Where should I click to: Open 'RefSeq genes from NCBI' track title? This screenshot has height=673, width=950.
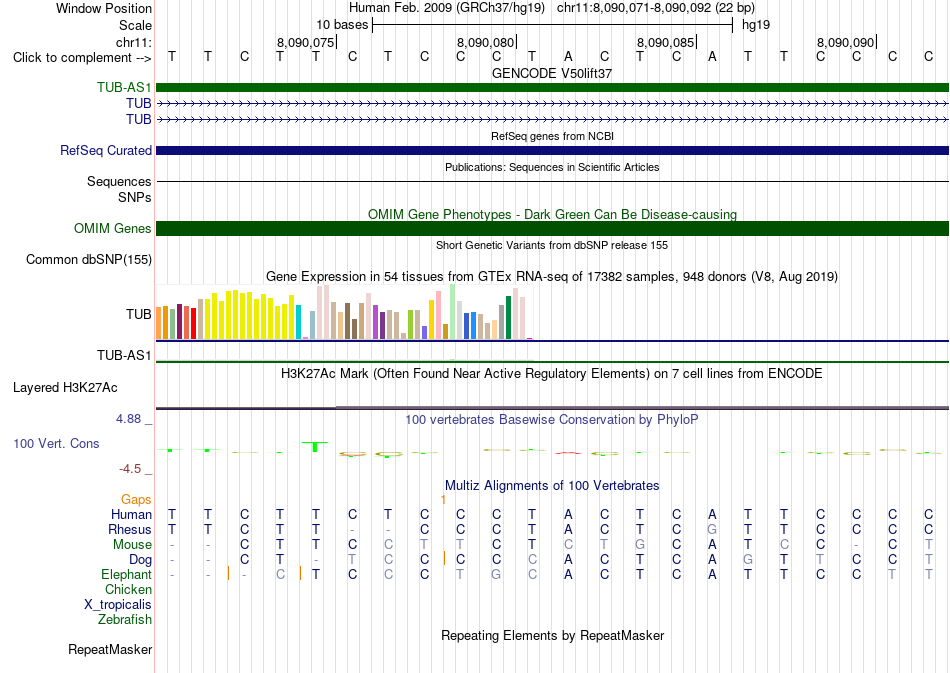coord(552,136)
